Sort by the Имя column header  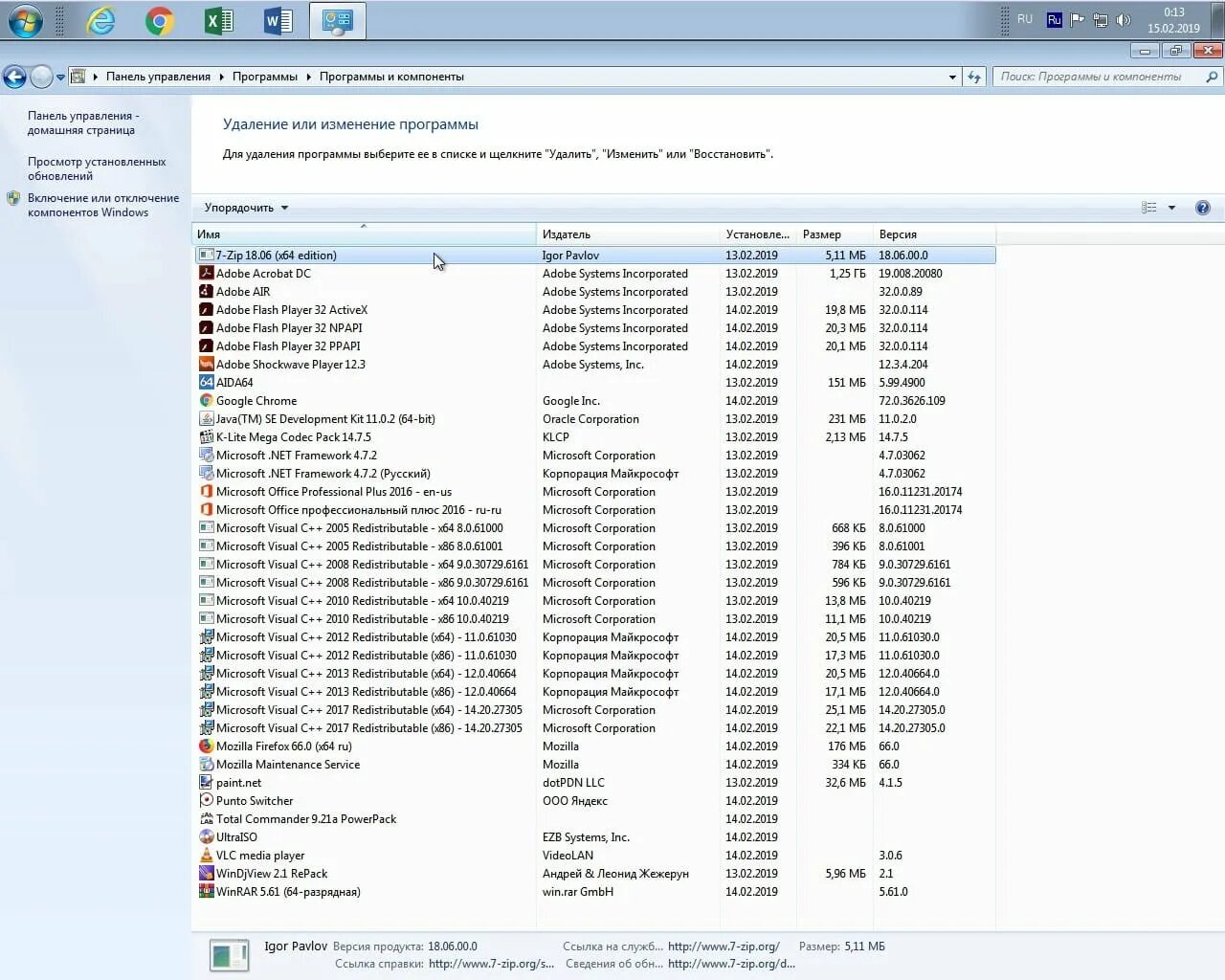[364, 234]
